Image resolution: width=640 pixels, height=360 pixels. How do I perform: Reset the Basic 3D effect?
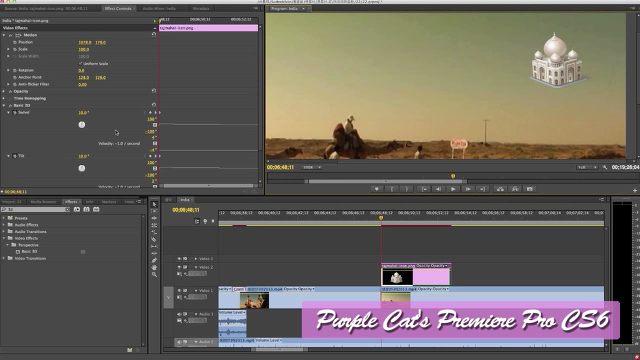(154, 105)
